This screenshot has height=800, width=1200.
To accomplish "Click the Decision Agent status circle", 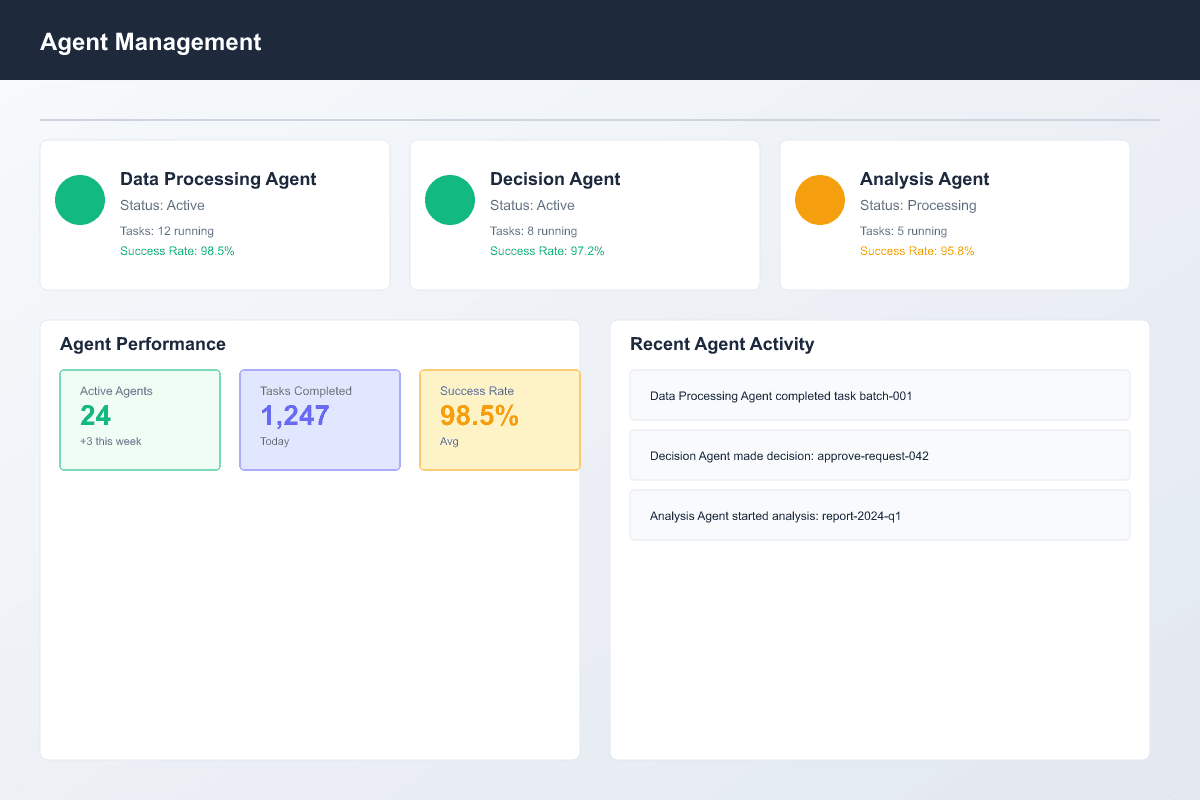I will pos(450,200).
